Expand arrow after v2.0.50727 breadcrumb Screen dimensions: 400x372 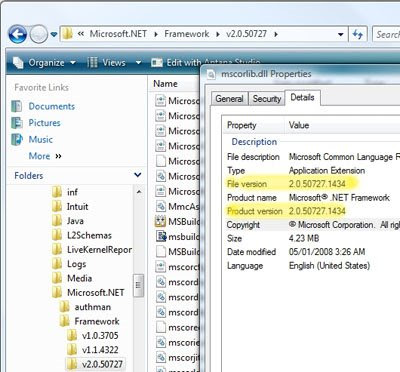(x=276, y=34)
